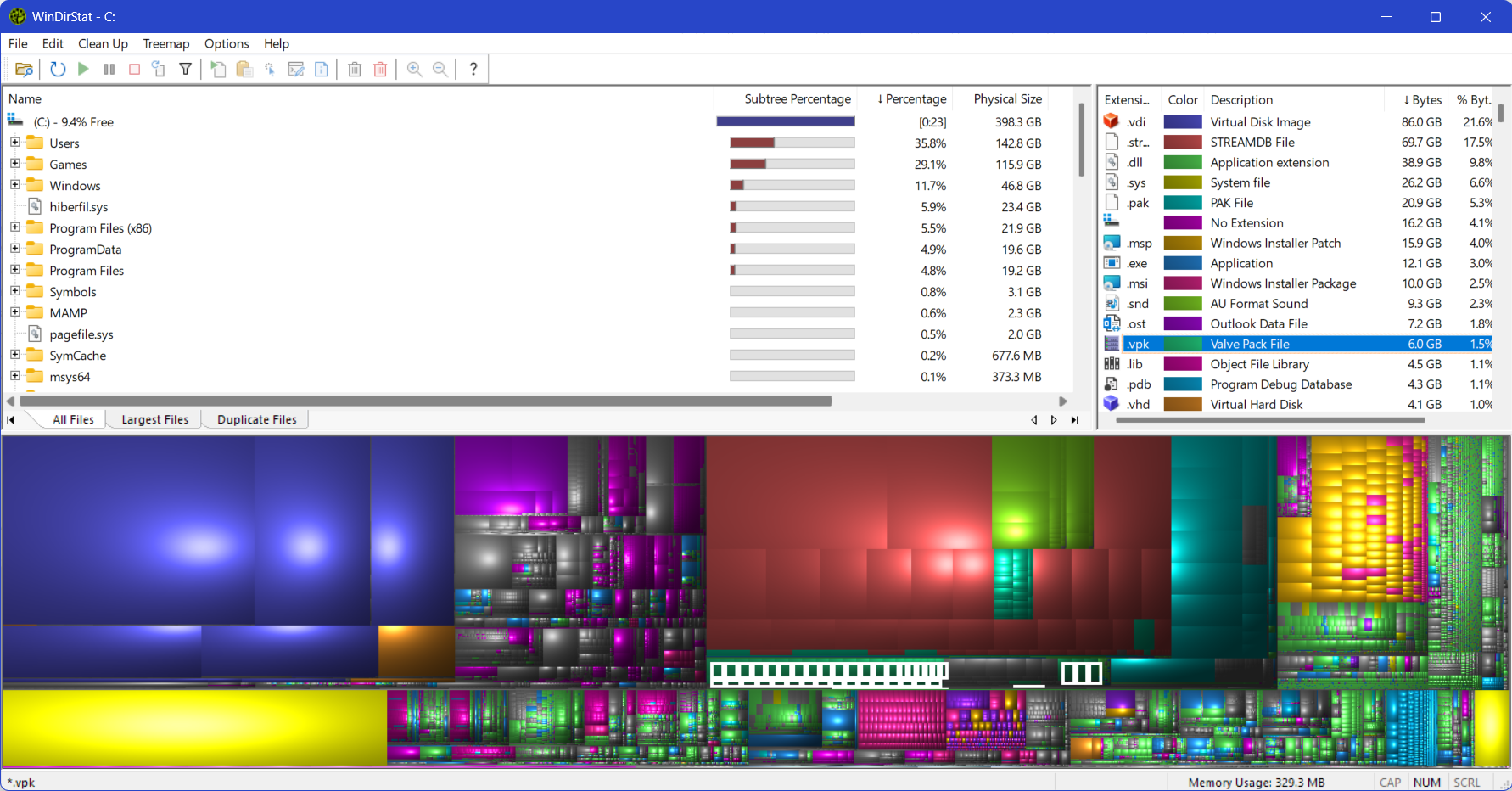Switch to the Duplicate Files tab
Screen dimensions: 1512x791
257,419
